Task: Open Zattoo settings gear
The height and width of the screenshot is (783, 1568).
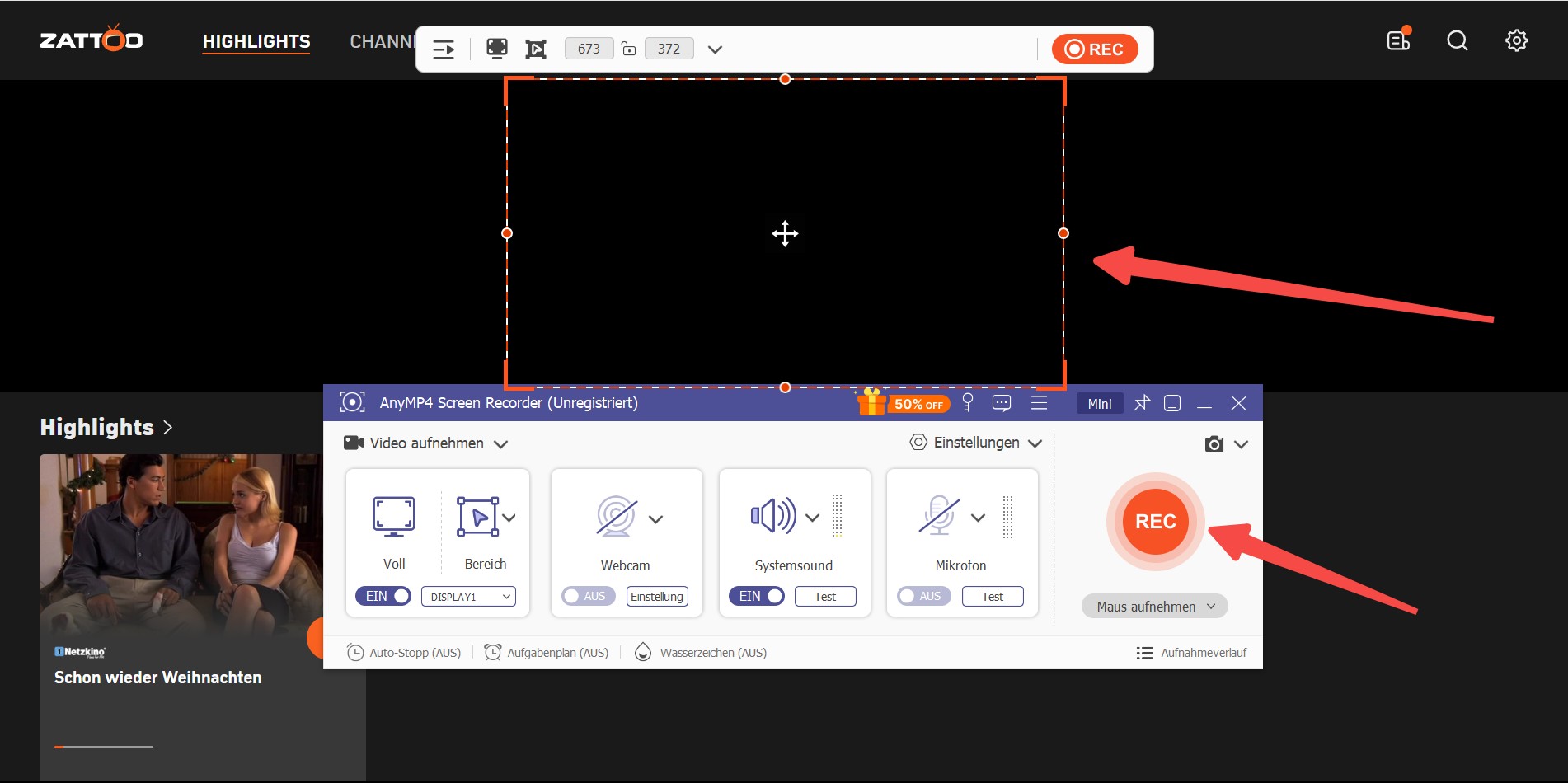Action: [x=1516, y=40]
